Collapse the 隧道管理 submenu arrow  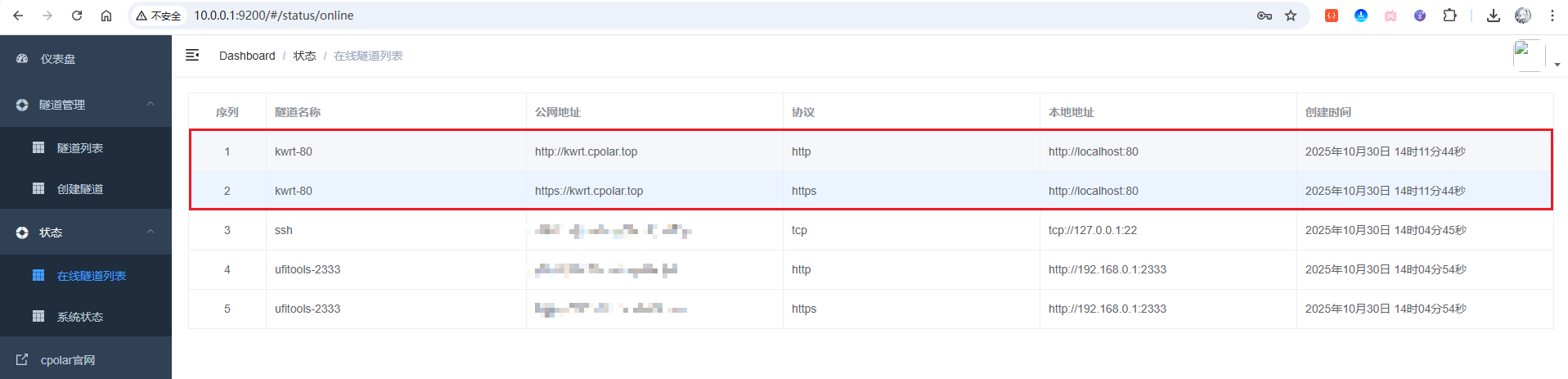(x=151, y=104)
